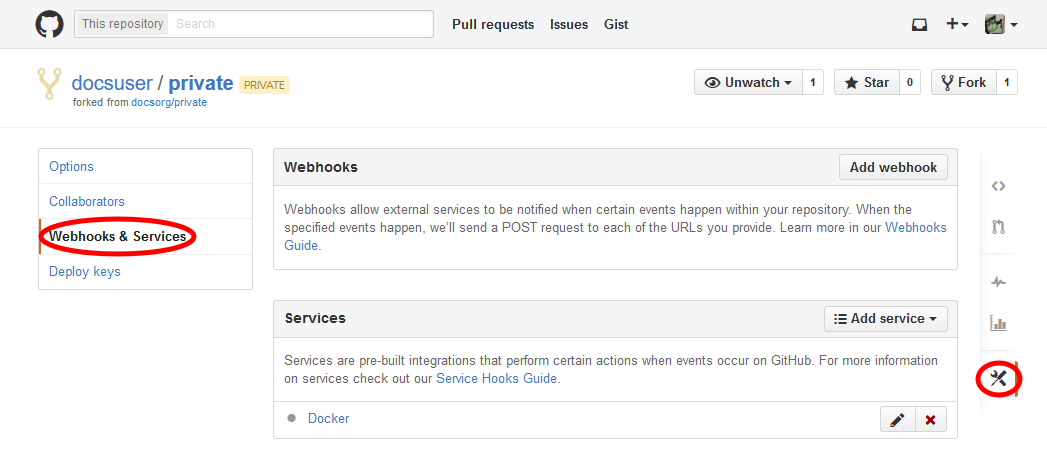Open the Settings tools icon

pyautogui.click(x=997, y=378)
